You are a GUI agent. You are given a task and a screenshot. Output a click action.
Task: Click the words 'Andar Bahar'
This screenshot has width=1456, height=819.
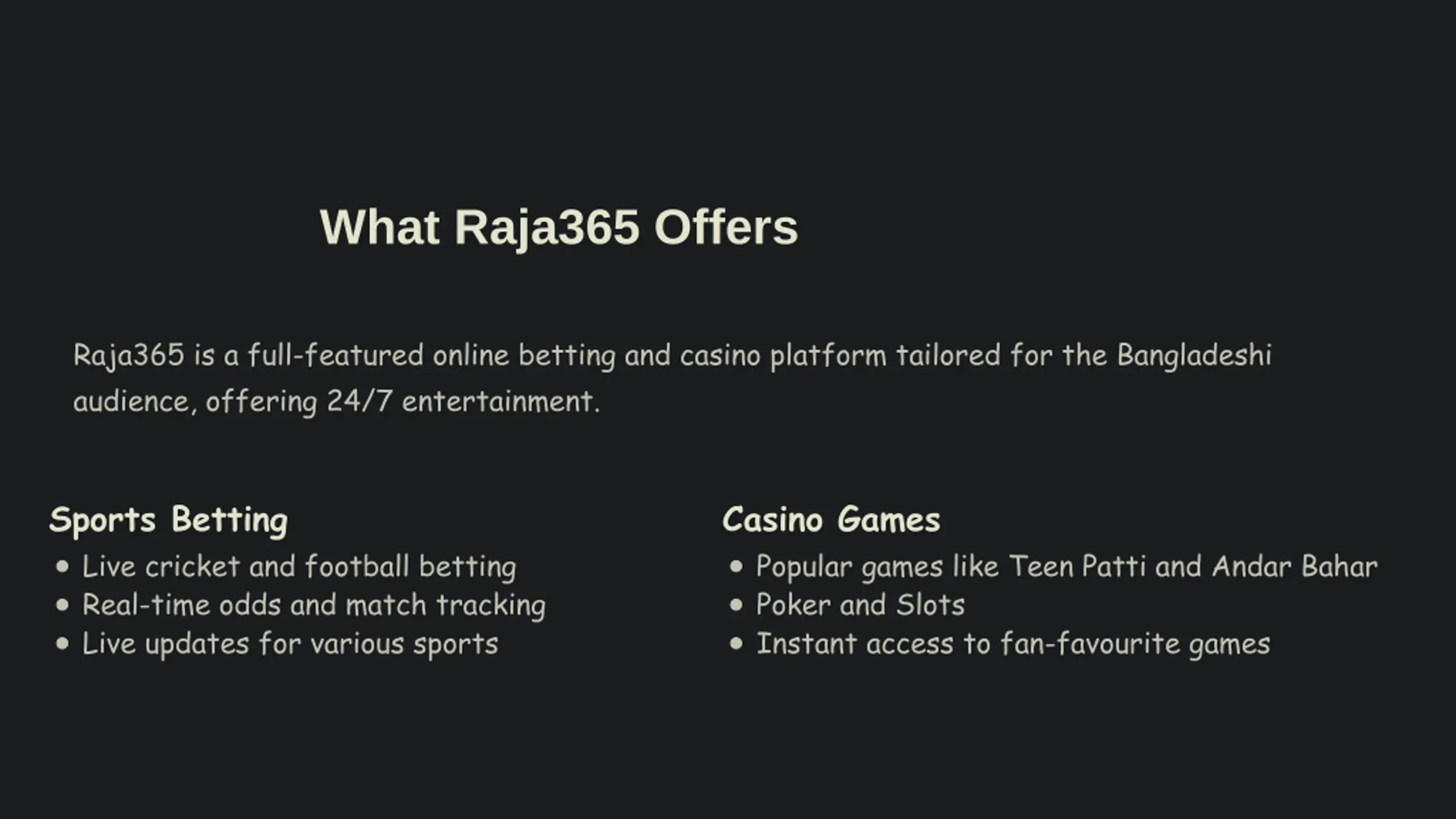(x=1295, y=566)
